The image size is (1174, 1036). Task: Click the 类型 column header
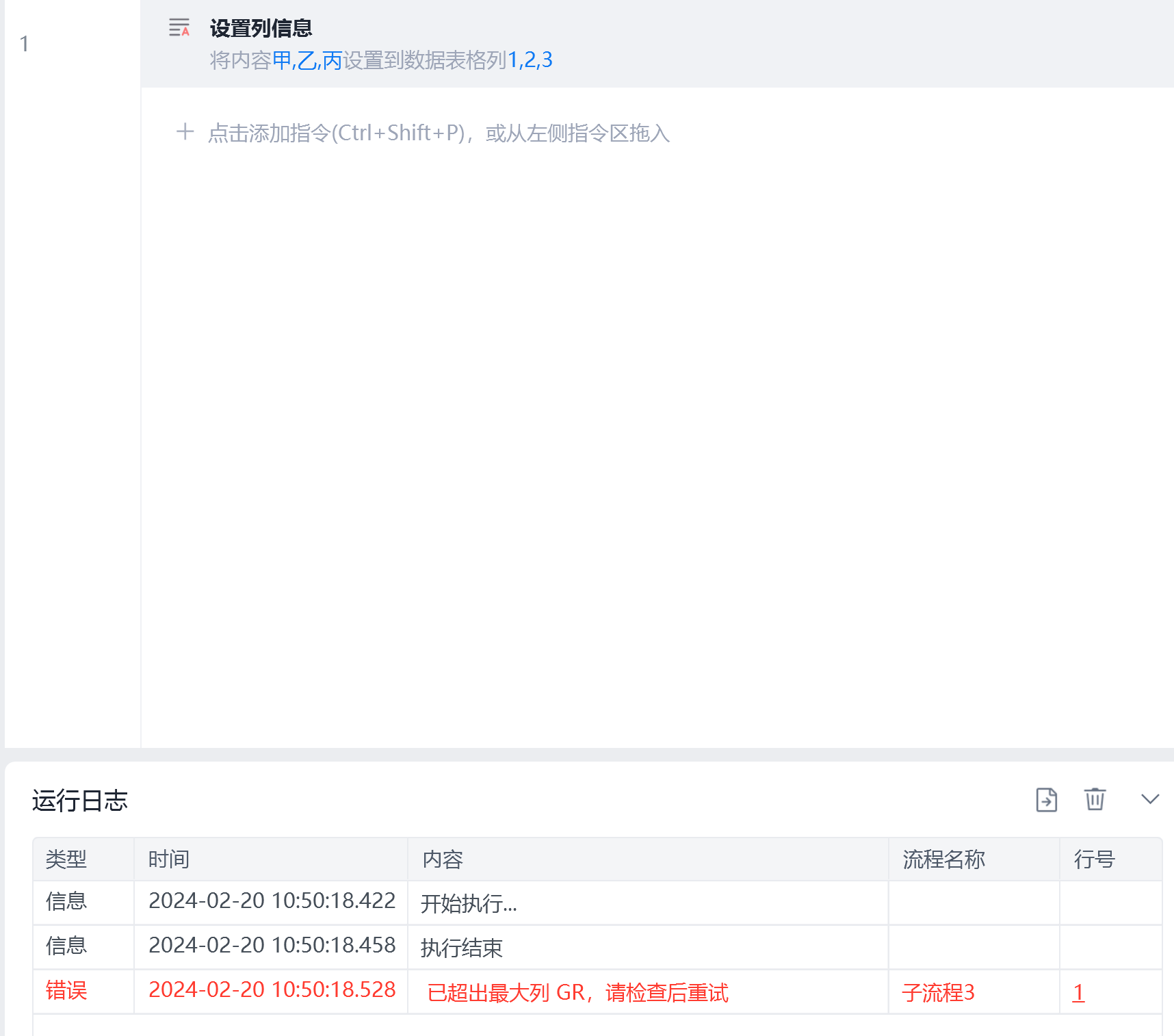click(66, 859)
